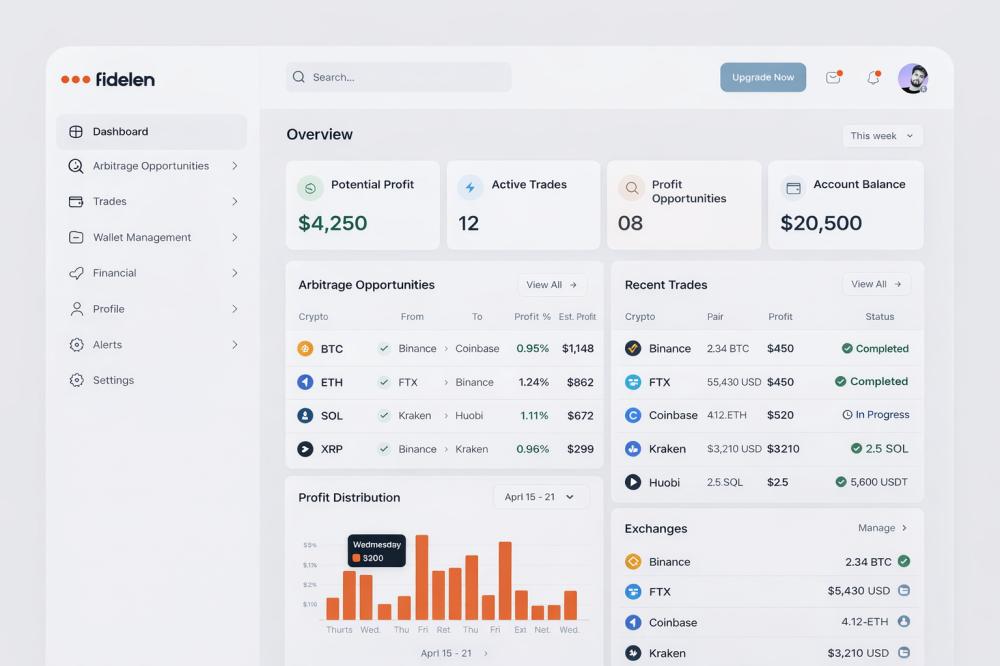Click Binance green check in Exchanges
The height and width of the screenshot is (666, 1000).
click(x=904, y=561)
